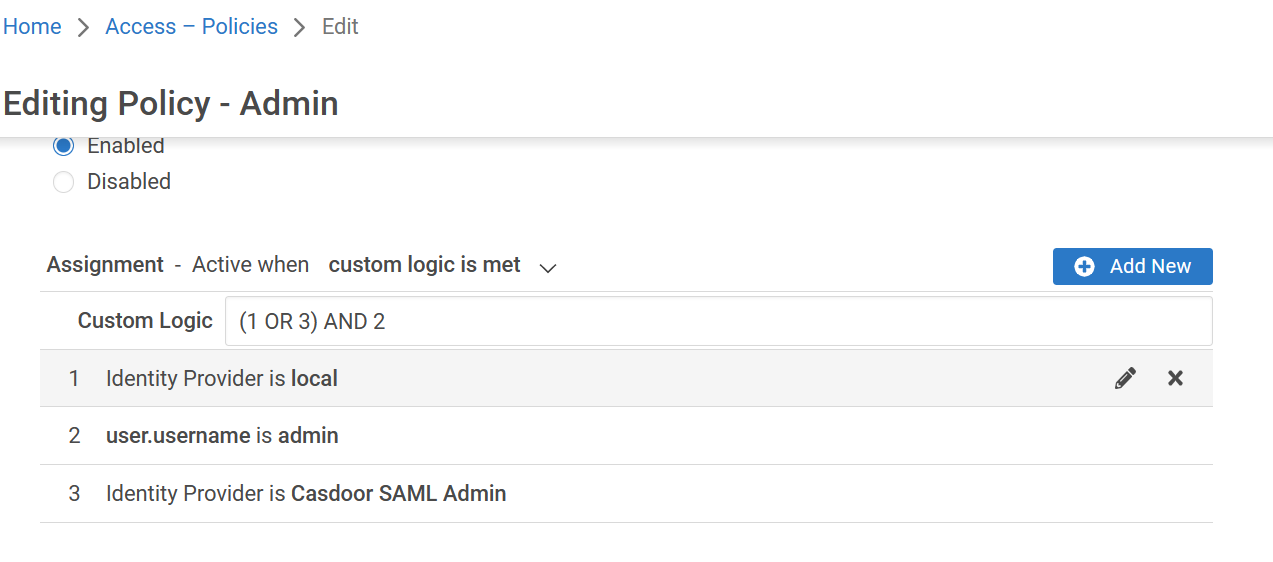This screenshot has width=1273, height=562.
Task: Click the Disabled label text
Action: pos(129,182)
